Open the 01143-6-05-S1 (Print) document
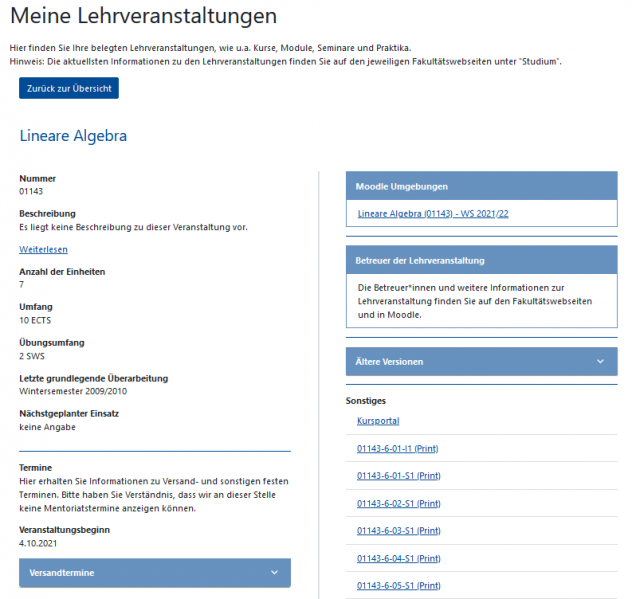Screen dimensions: 632x599 398,585
